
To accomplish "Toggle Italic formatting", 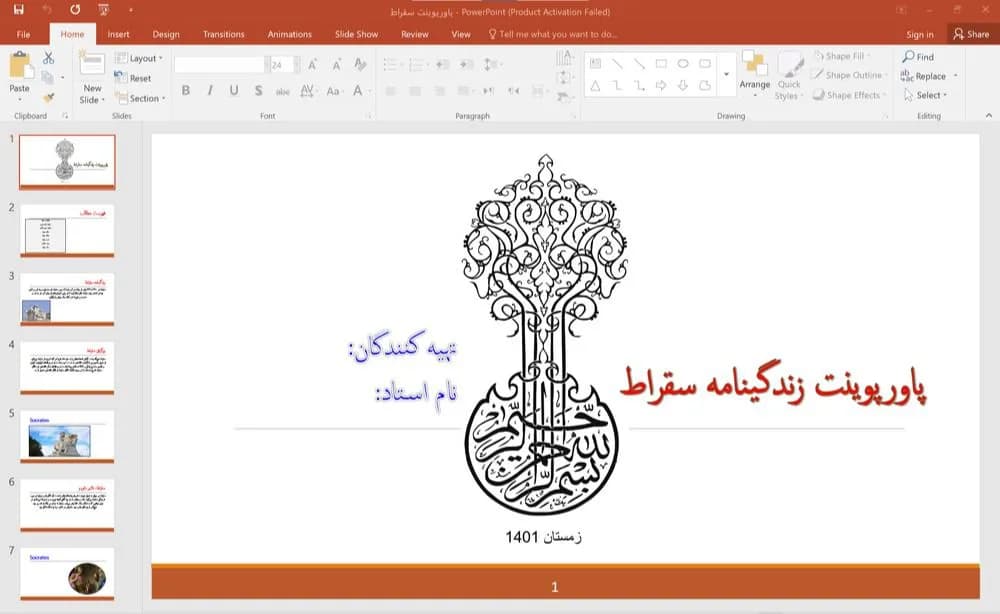I will [x=210, y=91].
